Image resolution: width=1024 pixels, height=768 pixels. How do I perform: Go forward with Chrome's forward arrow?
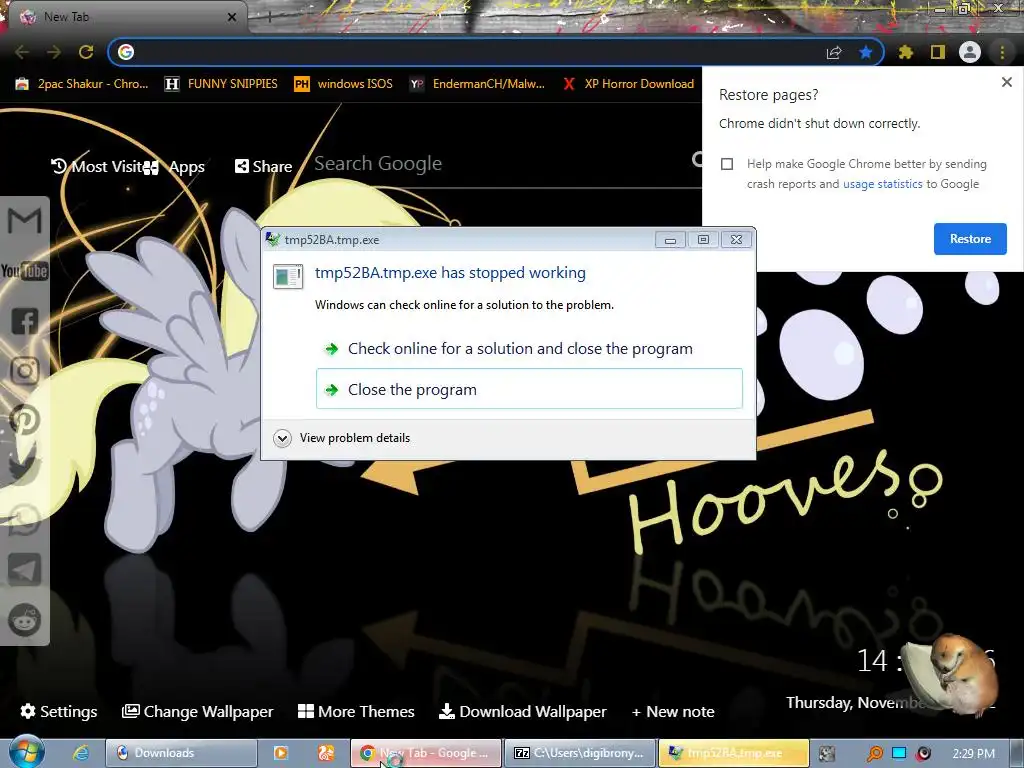click(54, 52)
